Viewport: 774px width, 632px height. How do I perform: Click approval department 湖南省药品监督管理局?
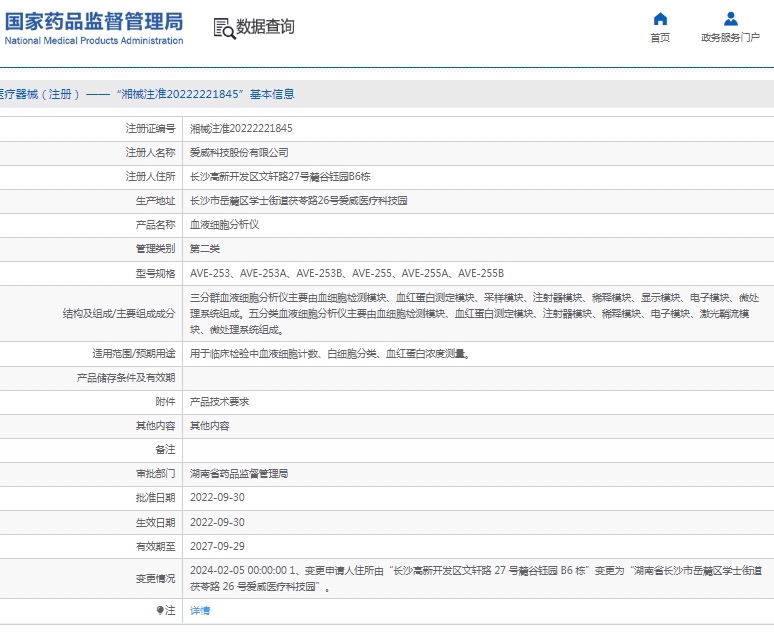(x=239, y=474)
